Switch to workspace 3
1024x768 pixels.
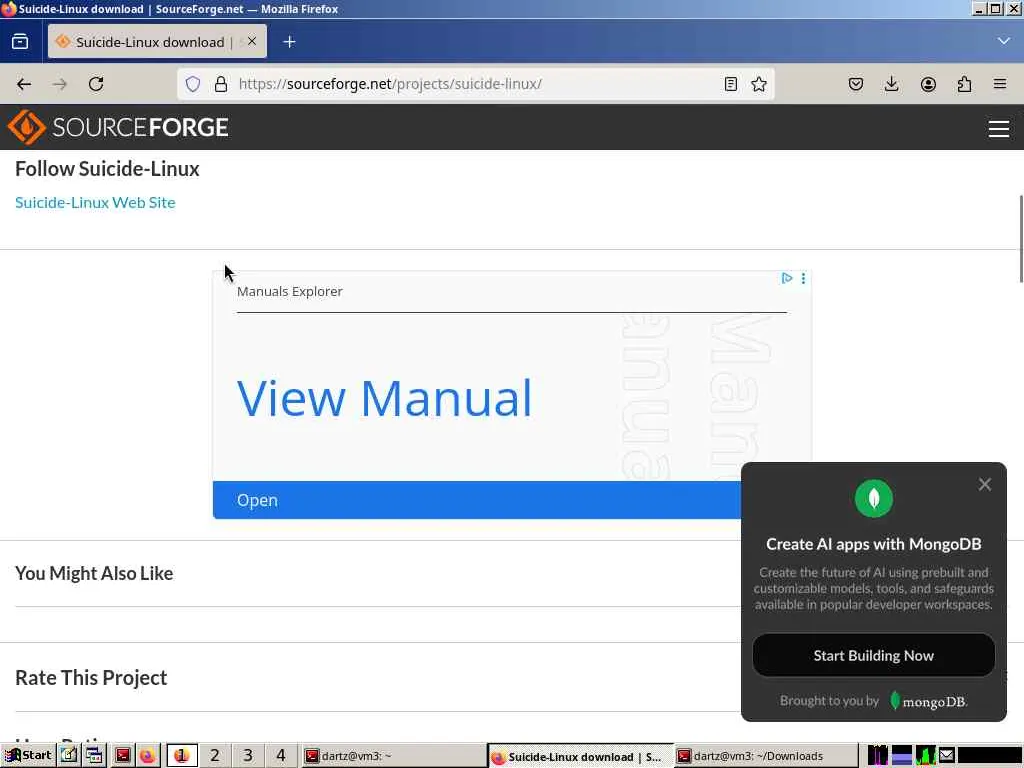coord(248,756)
